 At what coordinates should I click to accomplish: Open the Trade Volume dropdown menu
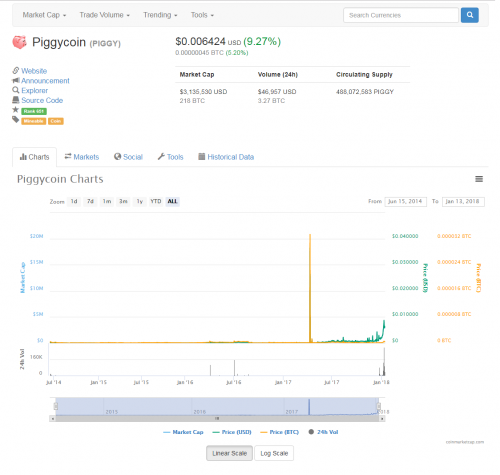(x=105, y=15)
